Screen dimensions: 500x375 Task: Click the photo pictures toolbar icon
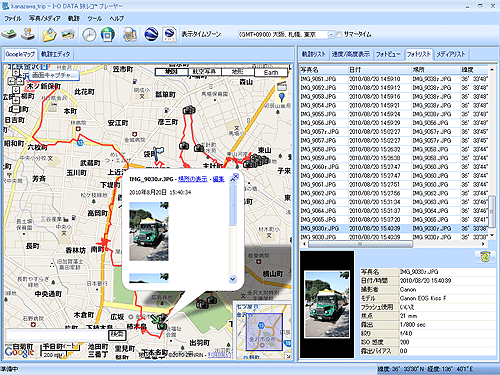click(x=68, y=34)
